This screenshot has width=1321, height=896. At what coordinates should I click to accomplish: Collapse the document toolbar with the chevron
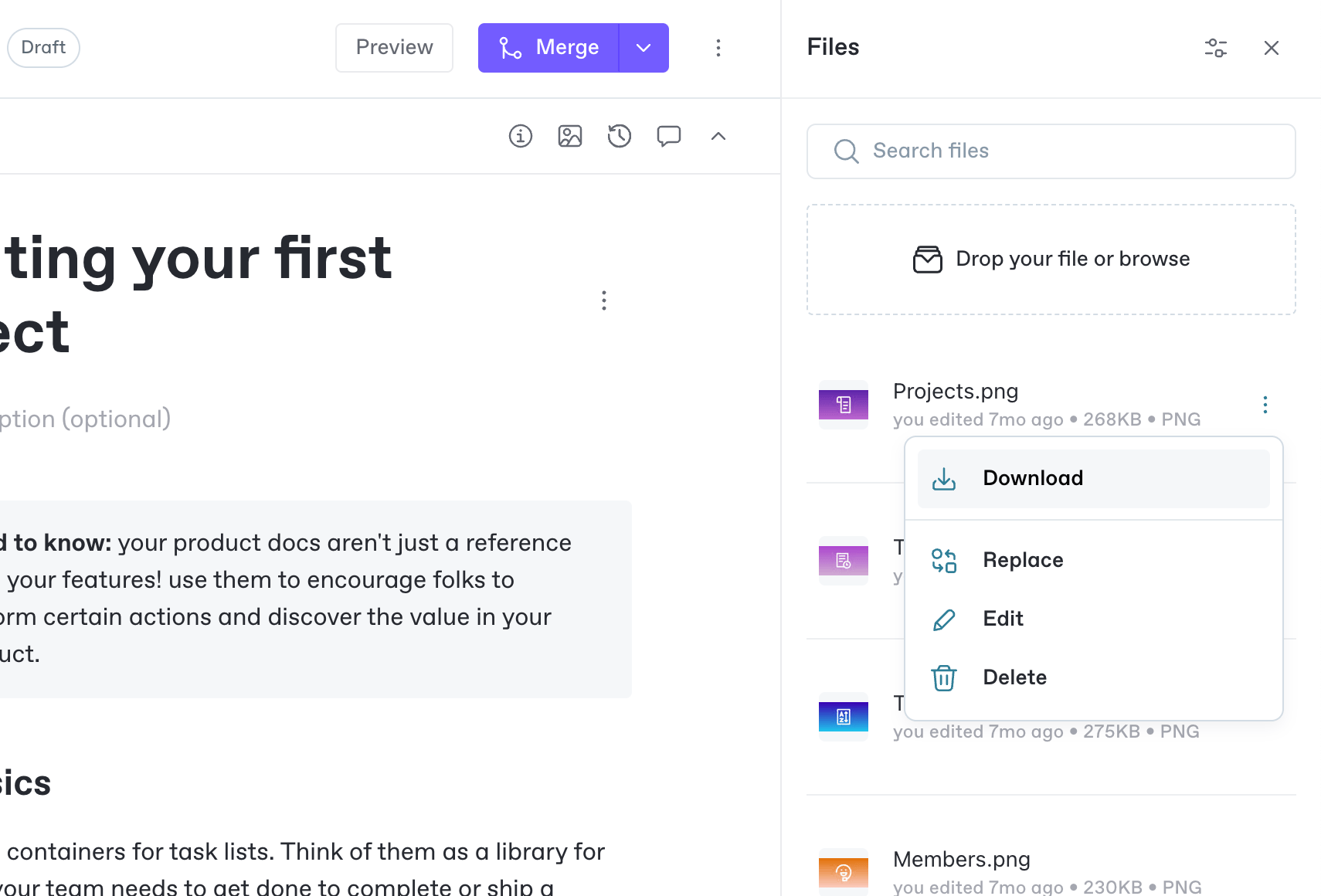pos(718,136)
